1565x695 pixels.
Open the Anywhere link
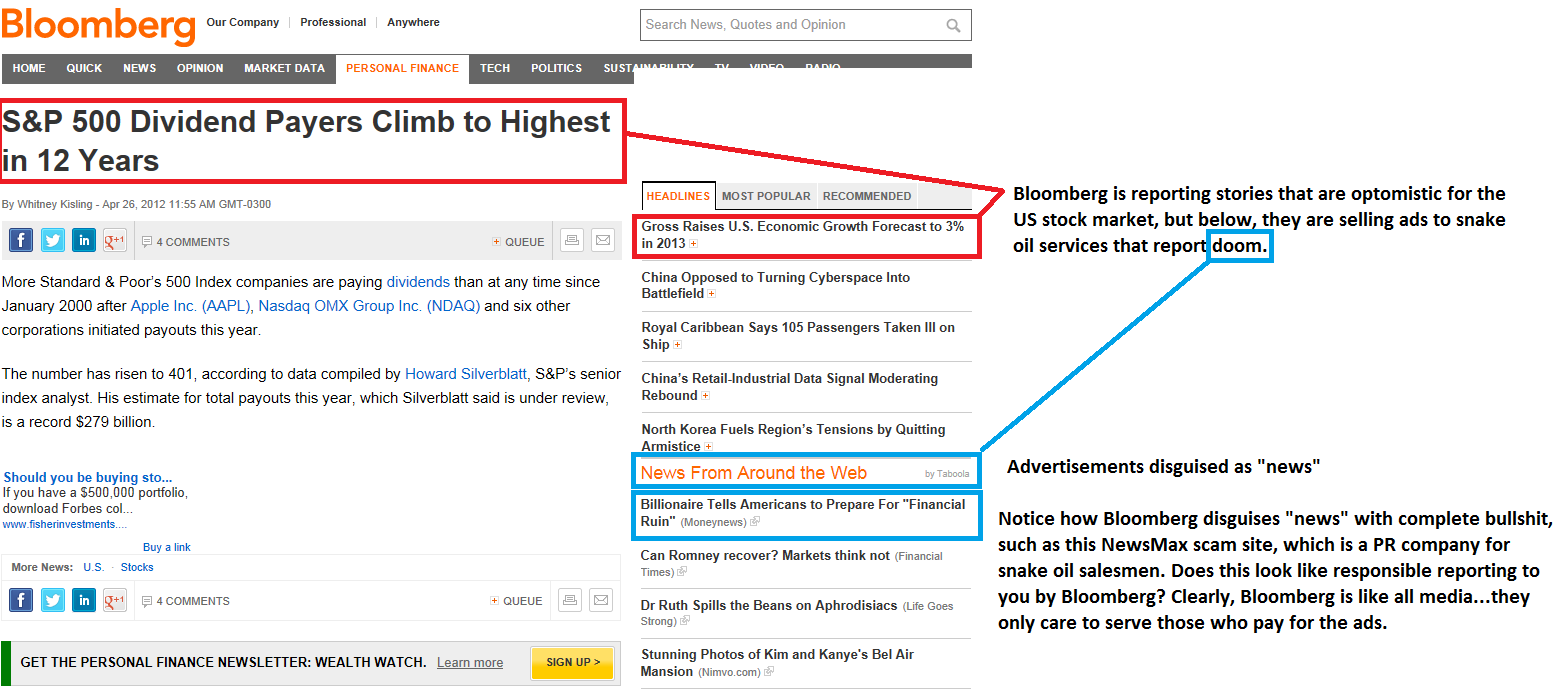[413, 22]
